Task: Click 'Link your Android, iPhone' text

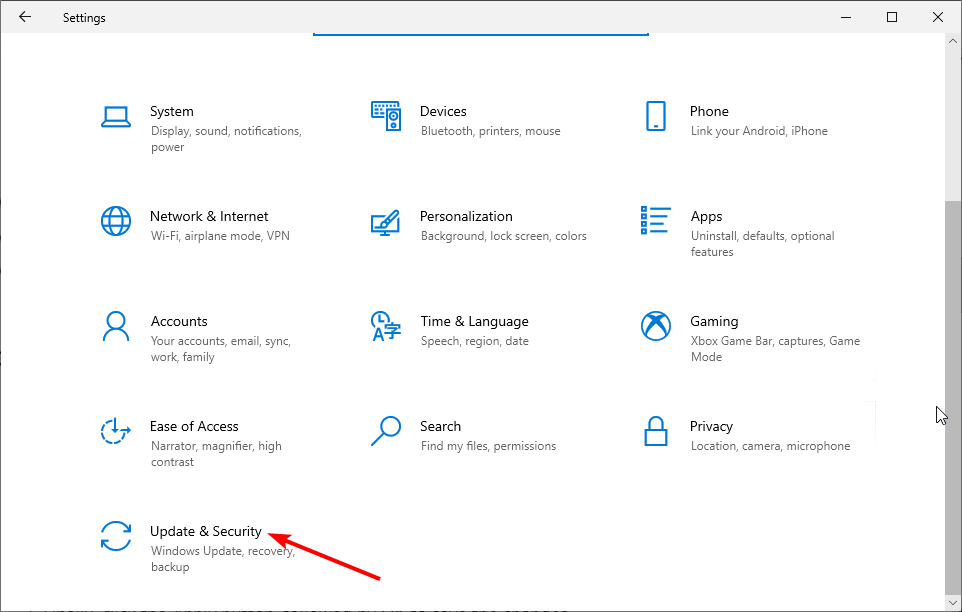Action: click(759, 131)
